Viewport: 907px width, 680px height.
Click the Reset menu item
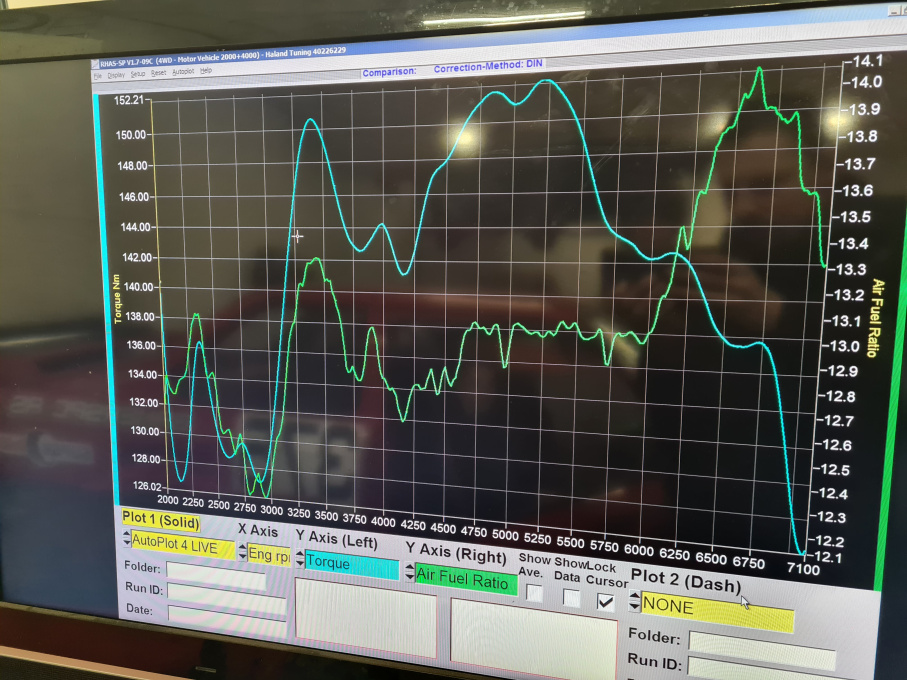pos(158,73)
